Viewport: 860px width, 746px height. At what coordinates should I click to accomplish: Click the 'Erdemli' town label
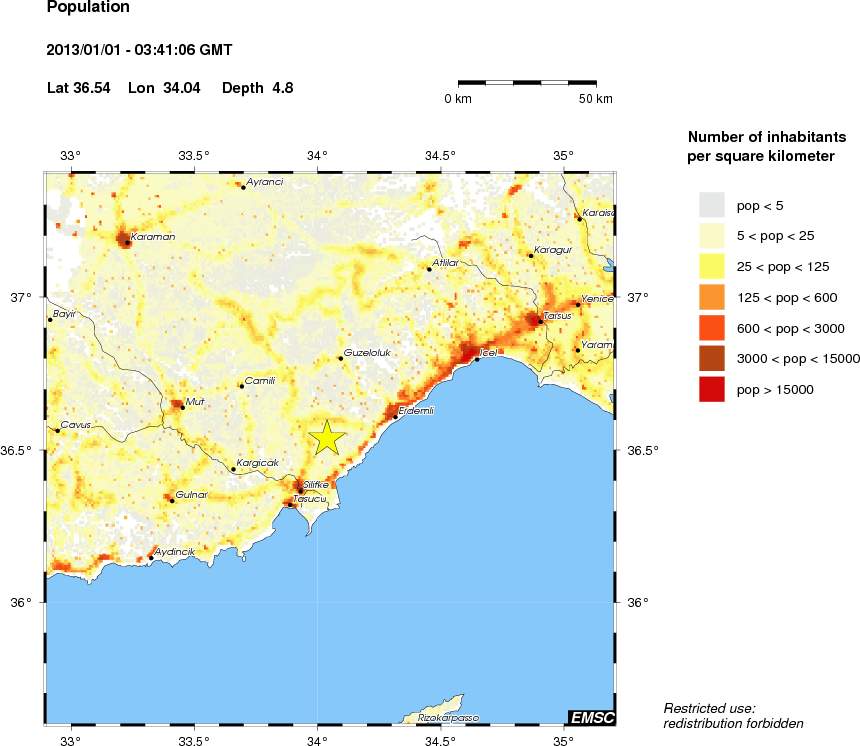(416, 410)
